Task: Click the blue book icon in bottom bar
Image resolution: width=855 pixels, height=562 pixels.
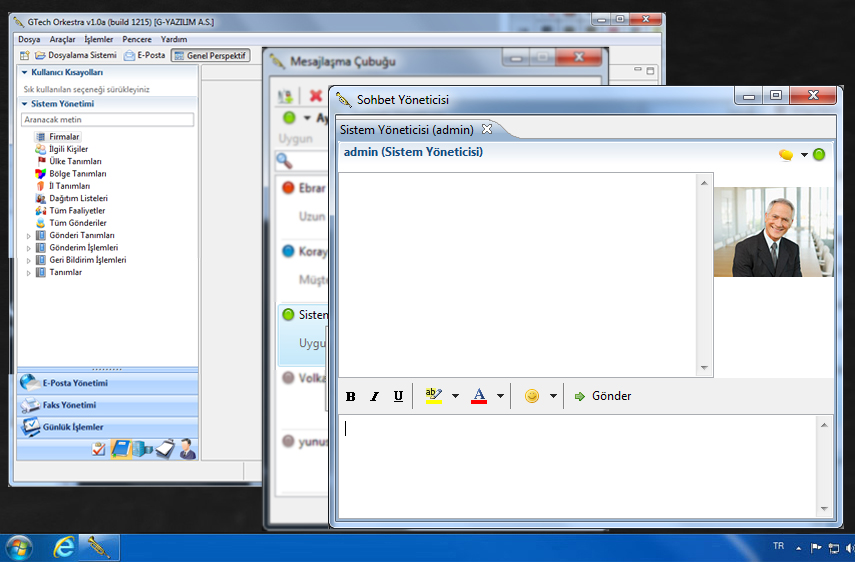Action: [121, 449]
